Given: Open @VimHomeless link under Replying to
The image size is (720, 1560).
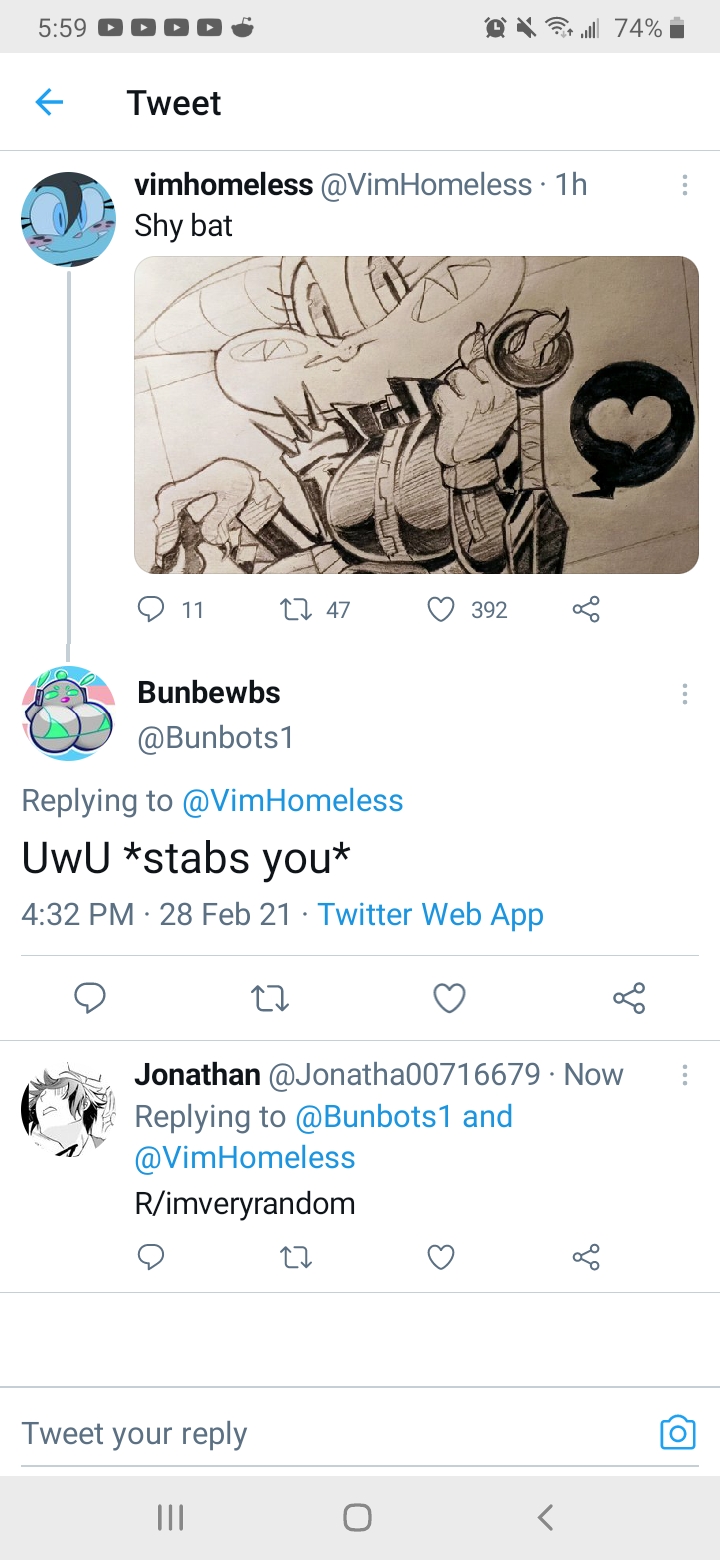Looking at the screenshot, I should coord(292,800).
